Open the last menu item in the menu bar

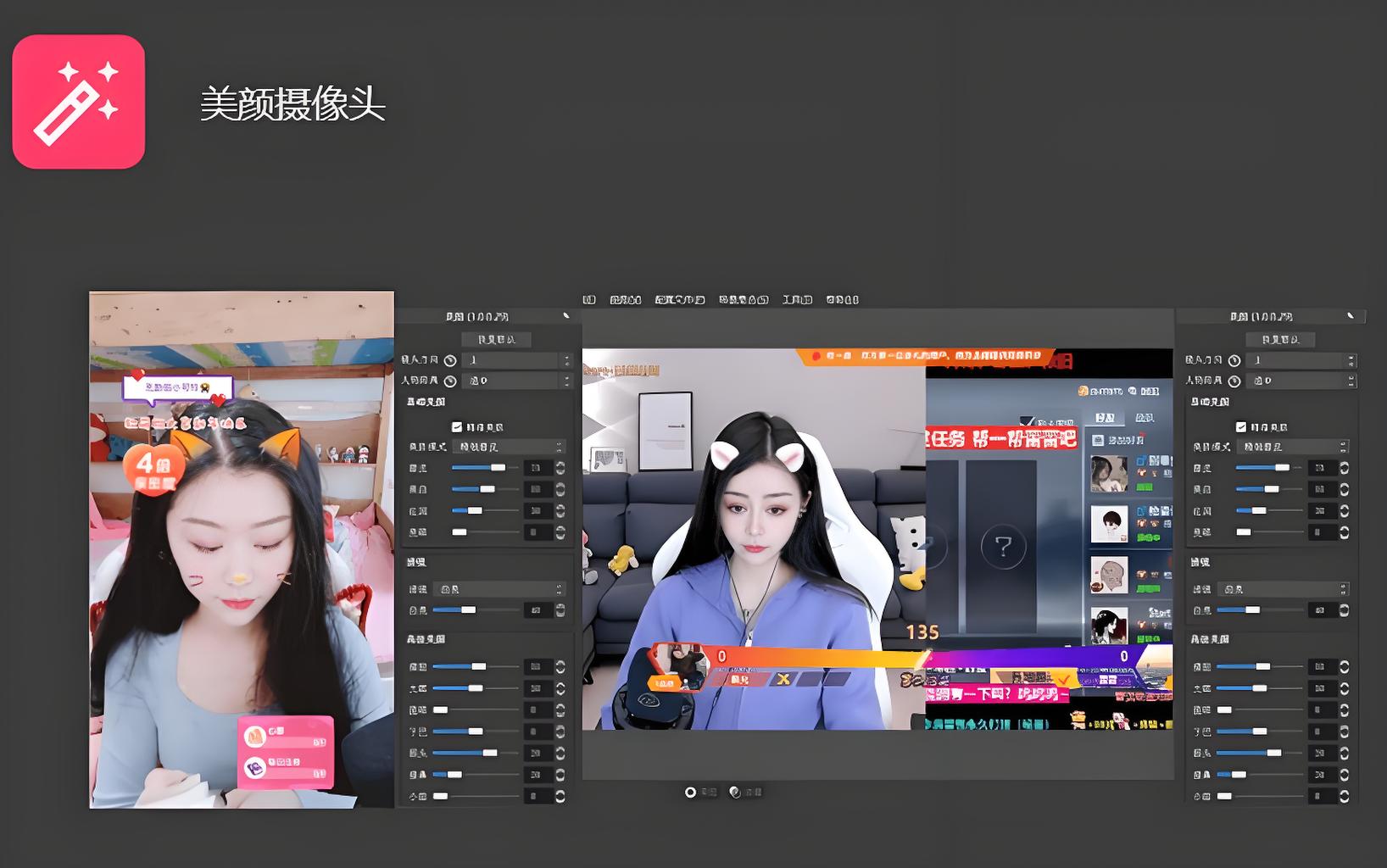point(843,299)
